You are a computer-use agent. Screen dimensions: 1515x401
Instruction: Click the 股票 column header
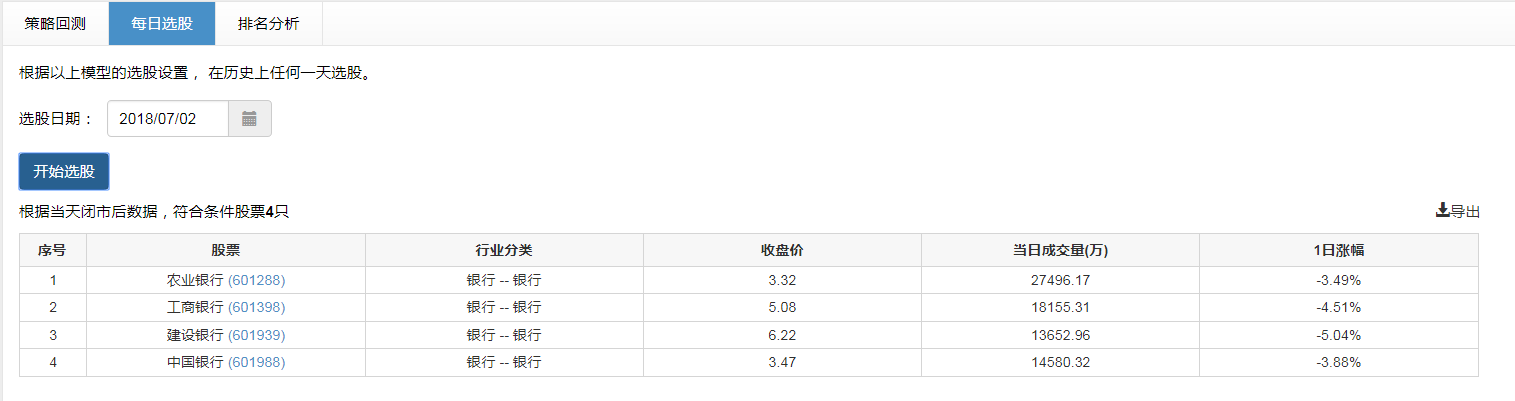226,250
